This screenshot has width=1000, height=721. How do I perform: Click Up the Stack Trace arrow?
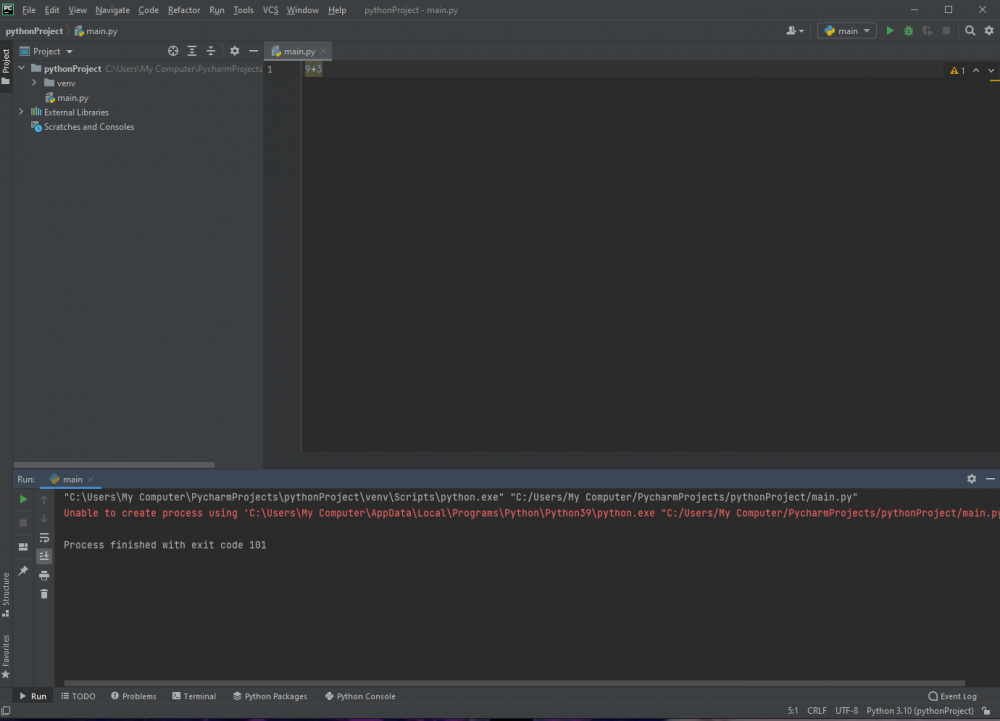tap(44, 499)
